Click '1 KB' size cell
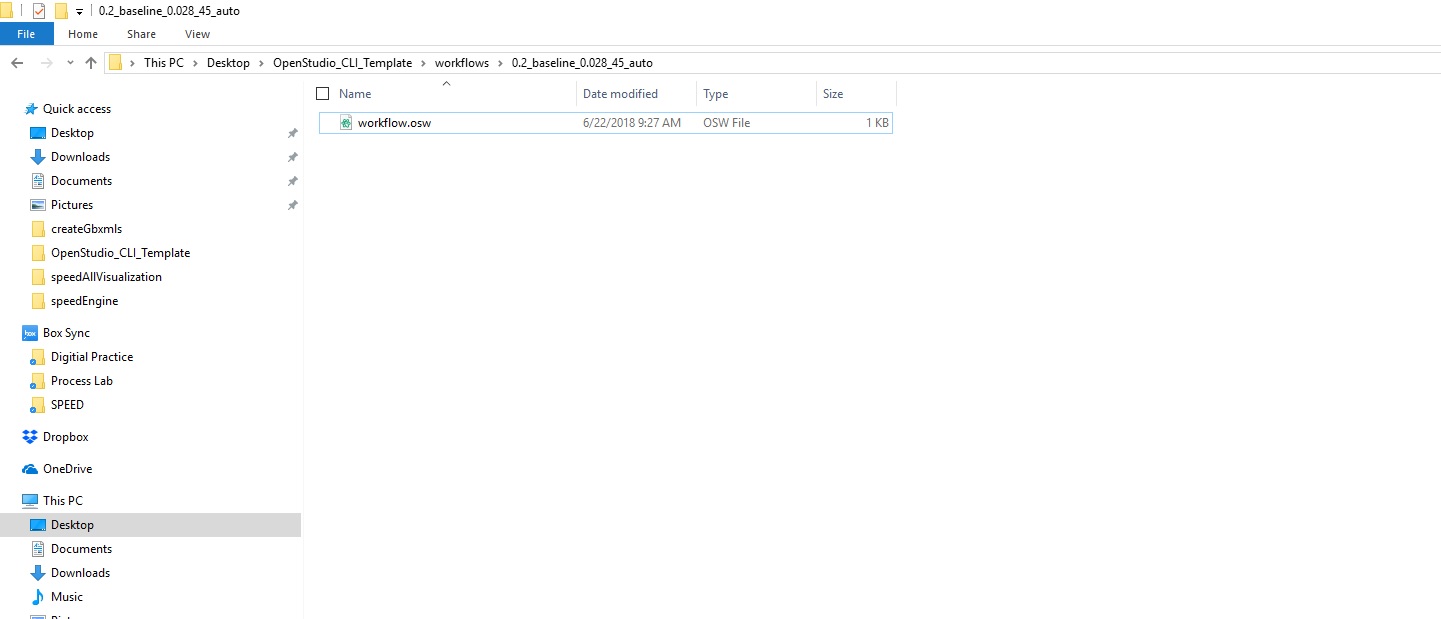This screenshot has height=619, width=1441. [x=877, y=123]
